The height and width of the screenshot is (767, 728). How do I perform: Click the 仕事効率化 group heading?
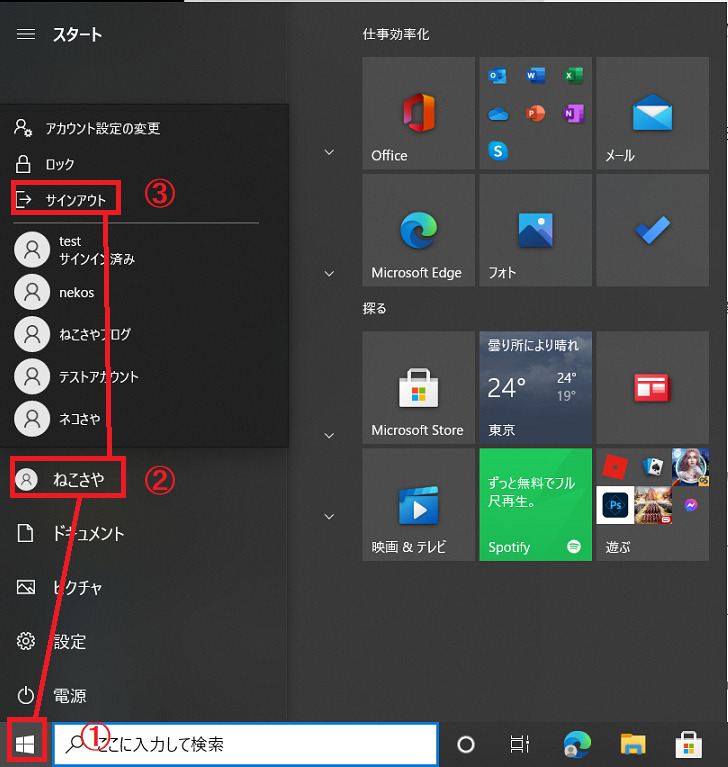396,34
